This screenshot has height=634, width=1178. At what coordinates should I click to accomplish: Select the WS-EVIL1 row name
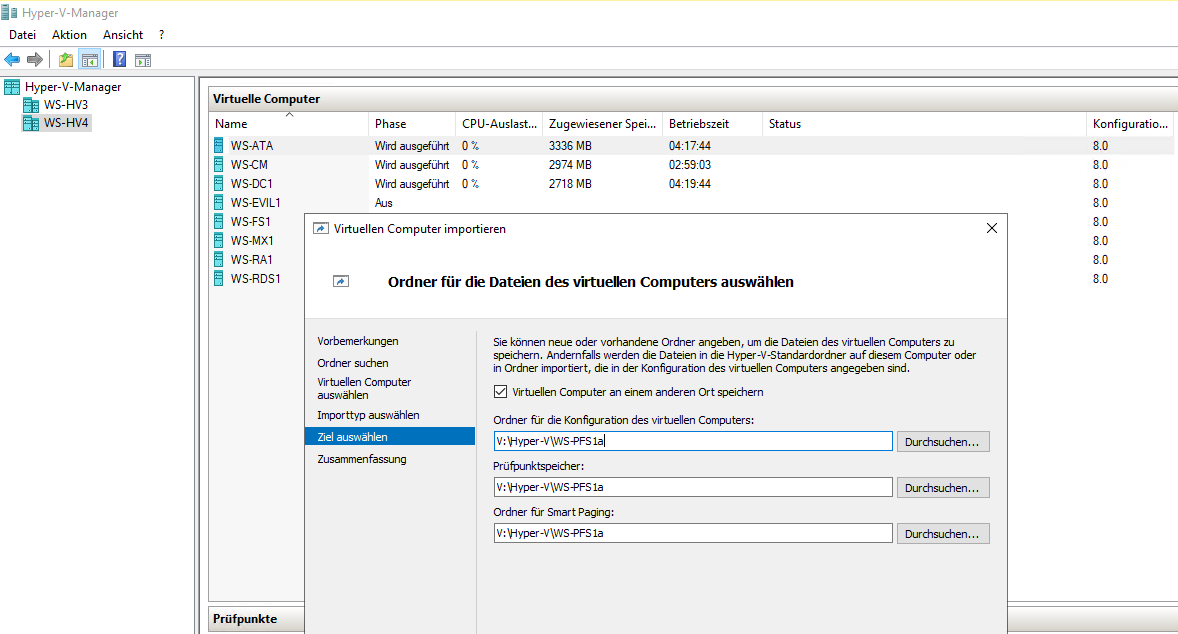[255, 203]
